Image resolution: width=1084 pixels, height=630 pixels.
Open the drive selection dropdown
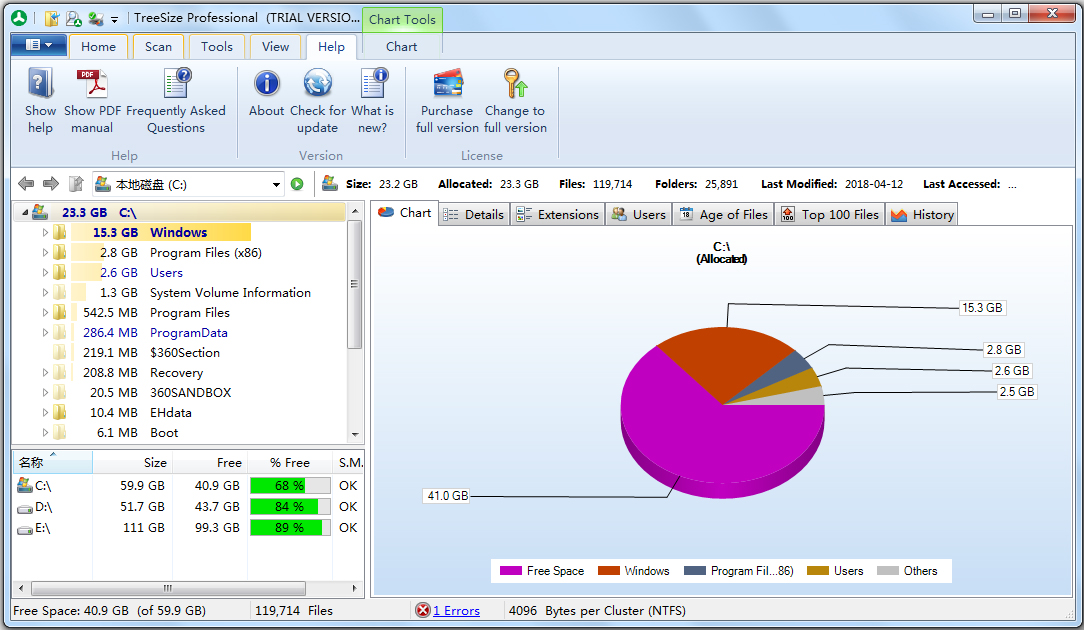coord(277,184)
